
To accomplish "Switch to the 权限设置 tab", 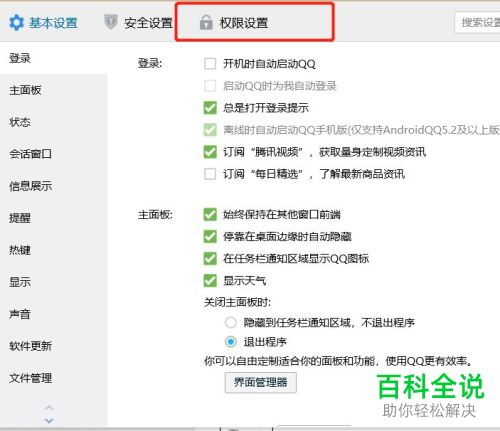I will tap(234, 23).
